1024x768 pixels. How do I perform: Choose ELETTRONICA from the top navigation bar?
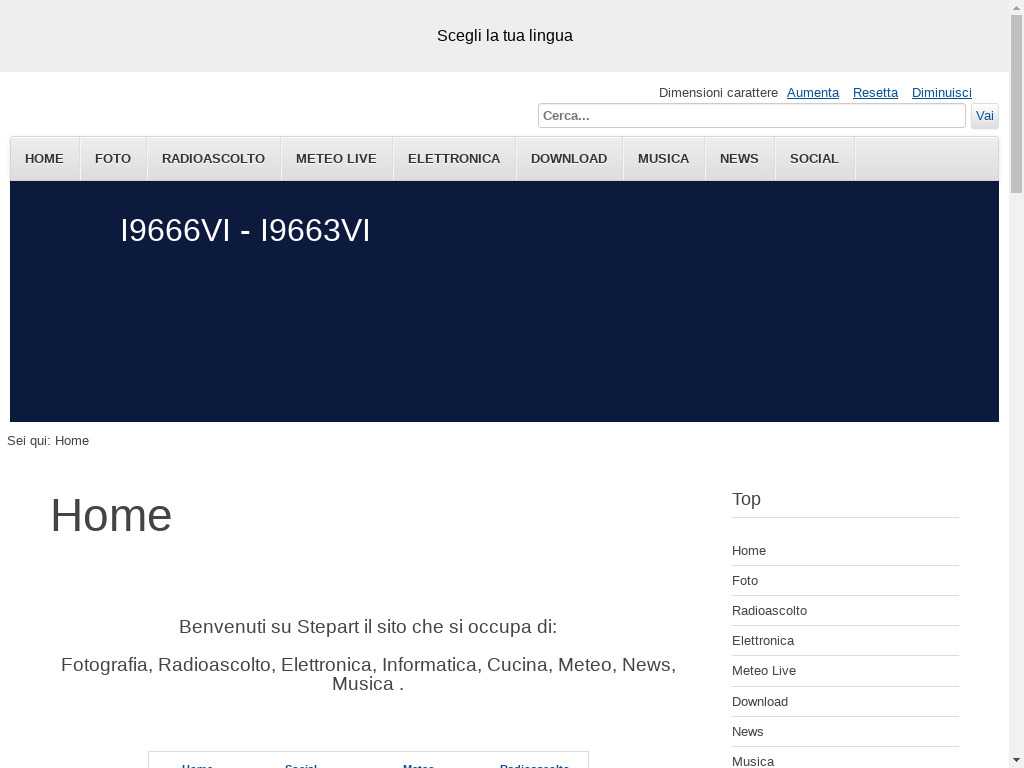tap(453, 158)
